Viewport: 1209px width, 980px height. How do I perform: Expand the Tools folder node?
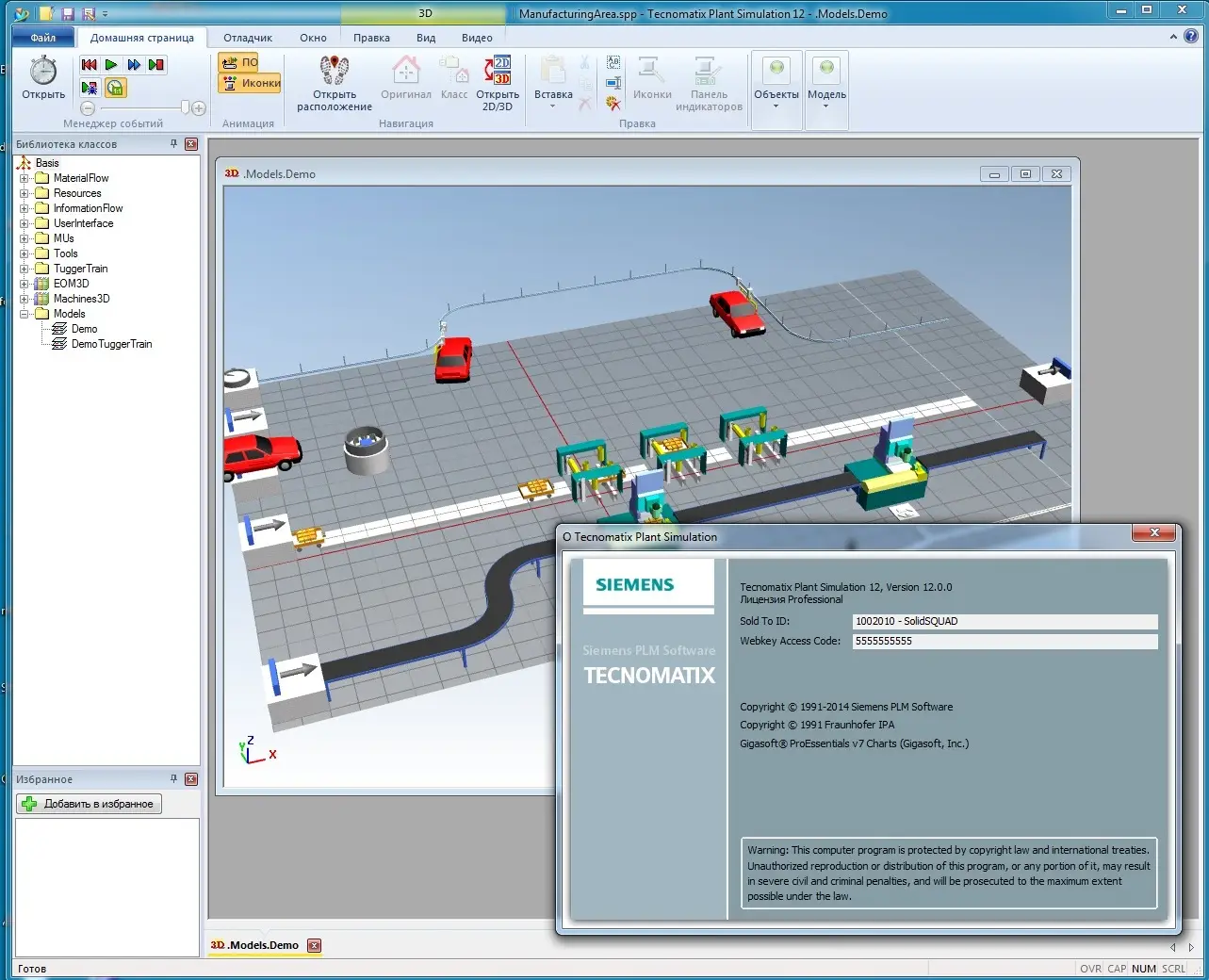pos(25,253)
